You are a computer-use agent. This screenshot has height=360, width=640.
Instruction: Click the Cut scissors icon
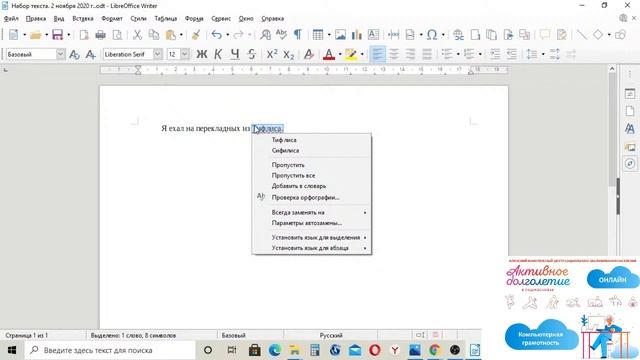point(137,35)
